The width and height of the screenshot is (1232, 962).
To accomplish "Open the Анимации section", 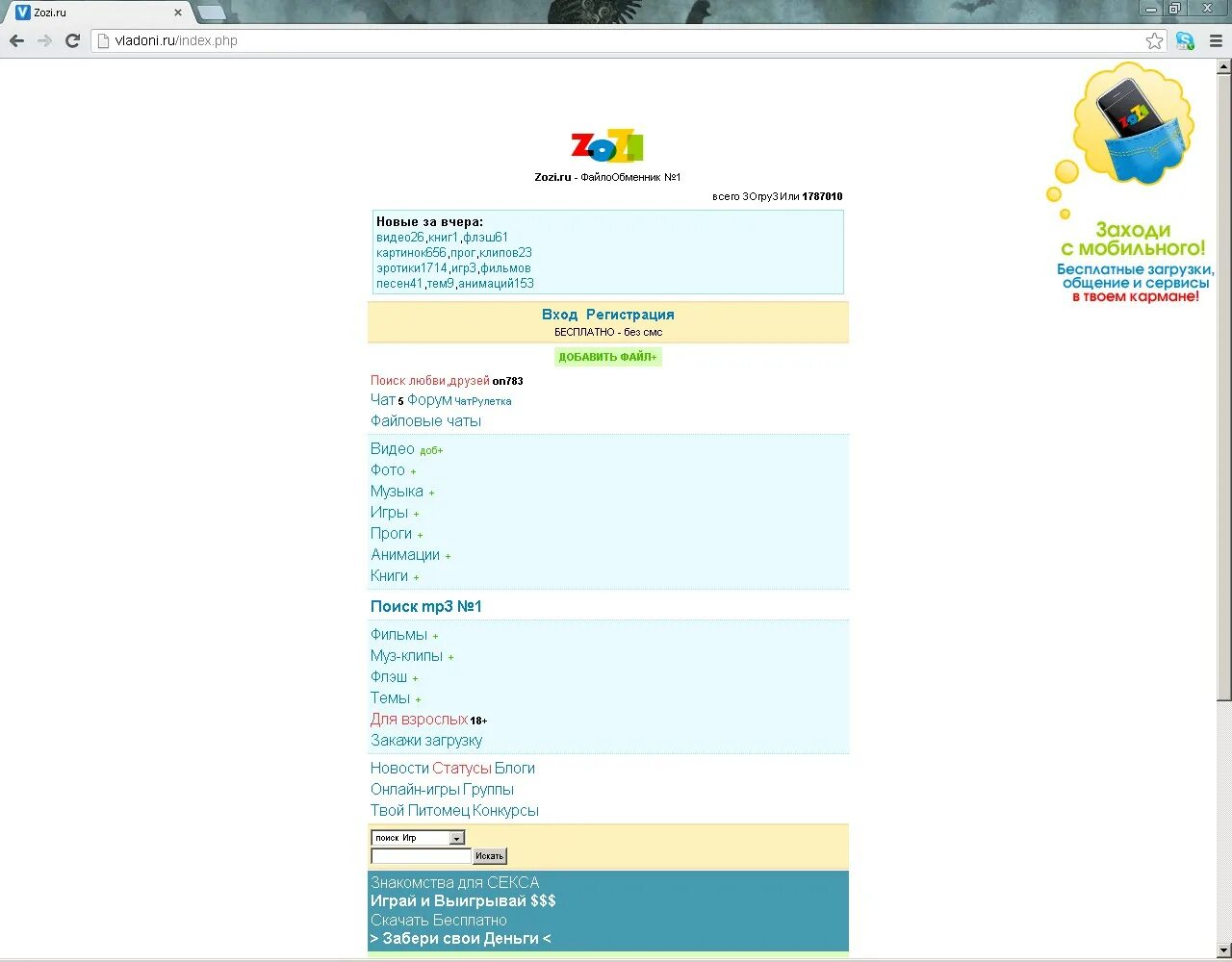I will click(405, 554).
